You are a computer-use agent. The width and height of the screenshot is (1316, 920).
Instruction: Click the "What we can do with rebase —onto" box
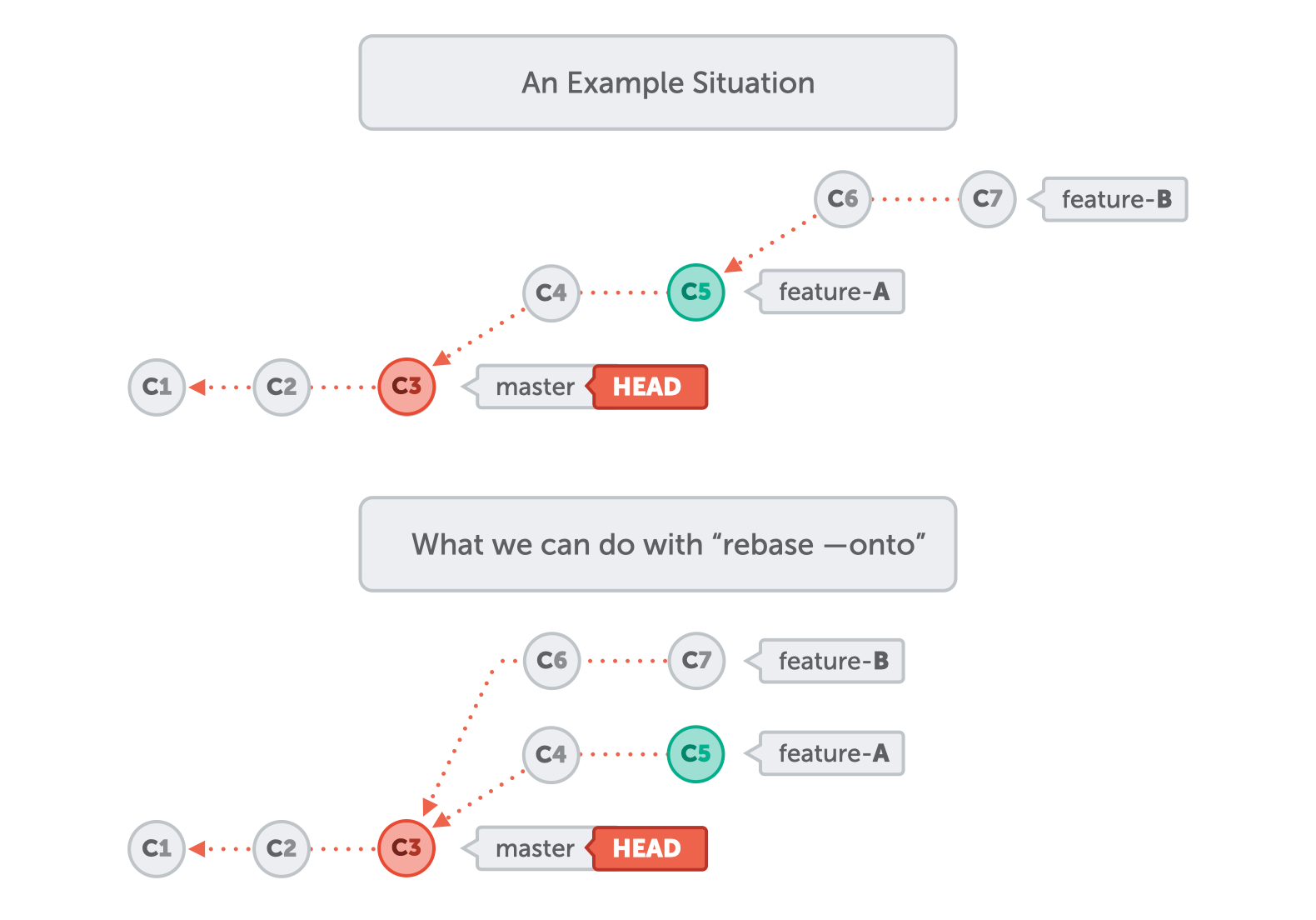coord(657,545)
